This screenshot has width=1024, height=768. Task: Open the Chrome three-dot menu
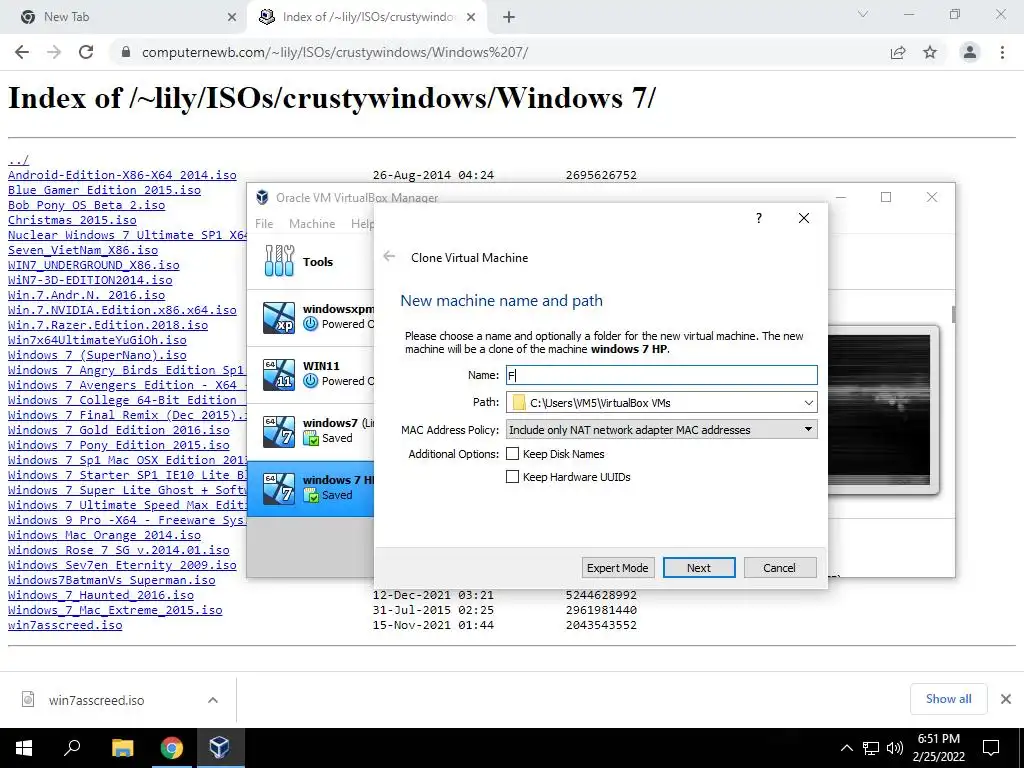point(1002,52)
